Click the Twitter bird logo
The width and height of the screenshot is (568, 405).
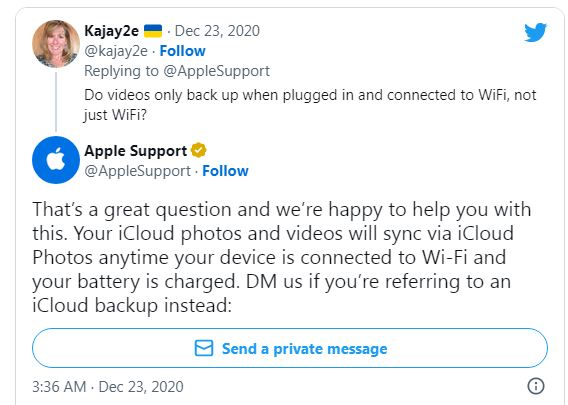(535, 33)
